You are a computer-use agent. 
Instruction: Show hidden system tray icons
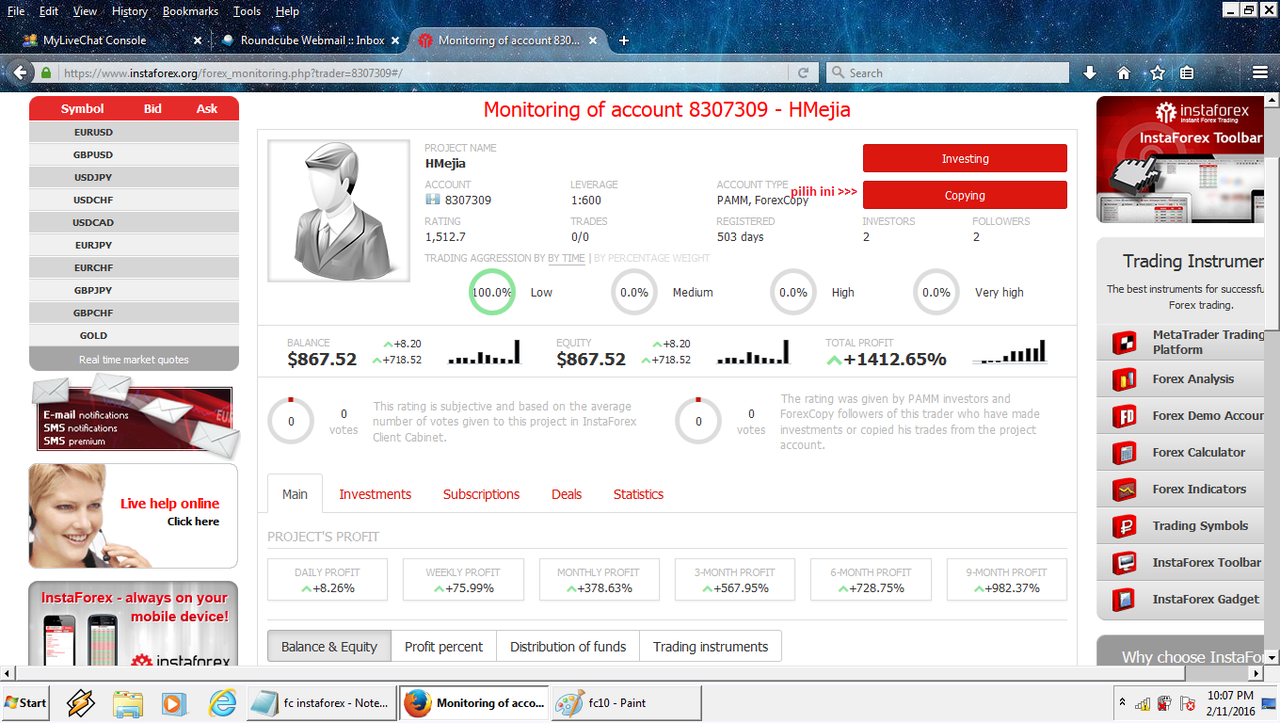tap(1122, 702)
